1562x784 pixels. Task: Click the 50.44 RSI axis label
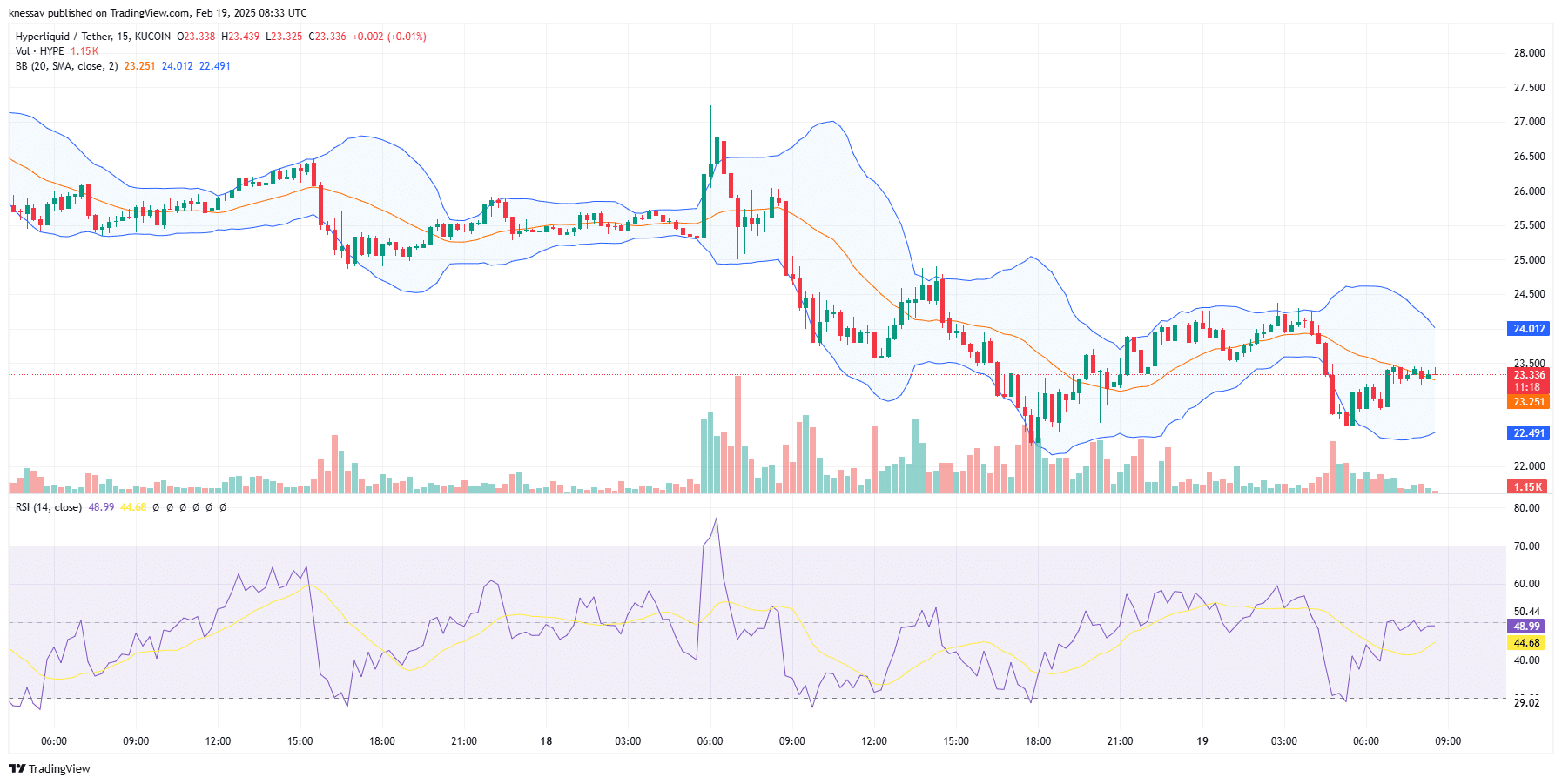pyautogui.click(x=1526, y=612)
